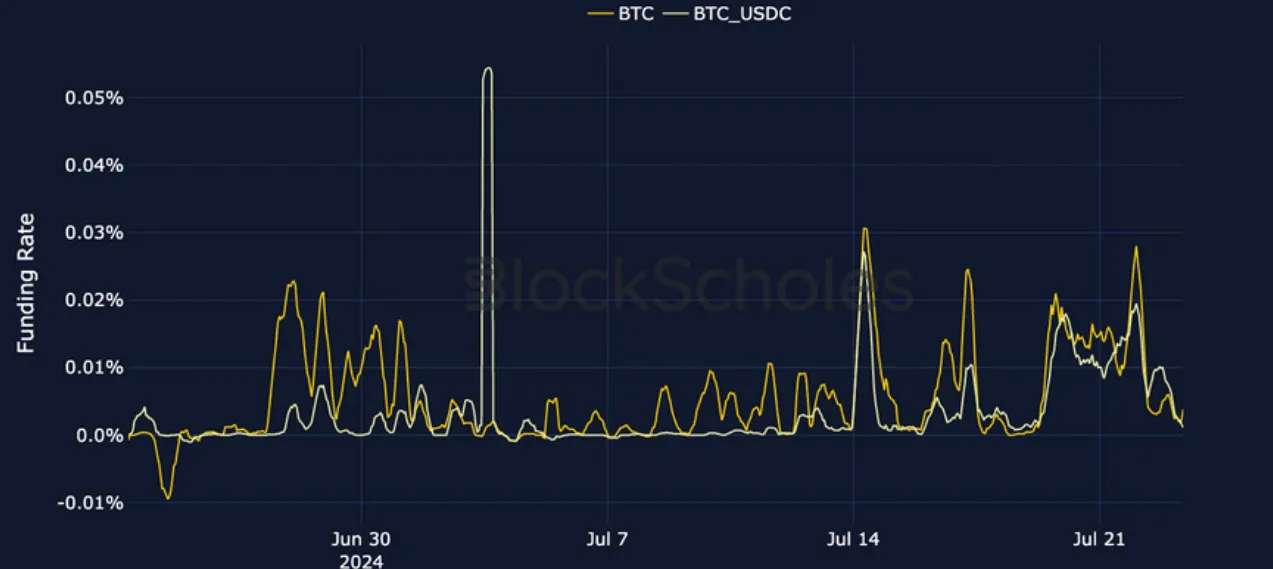Select the Jul 7 date tick
Image resolution: width=1273 pixels, height=569 pixels.
tap(607, 539)
